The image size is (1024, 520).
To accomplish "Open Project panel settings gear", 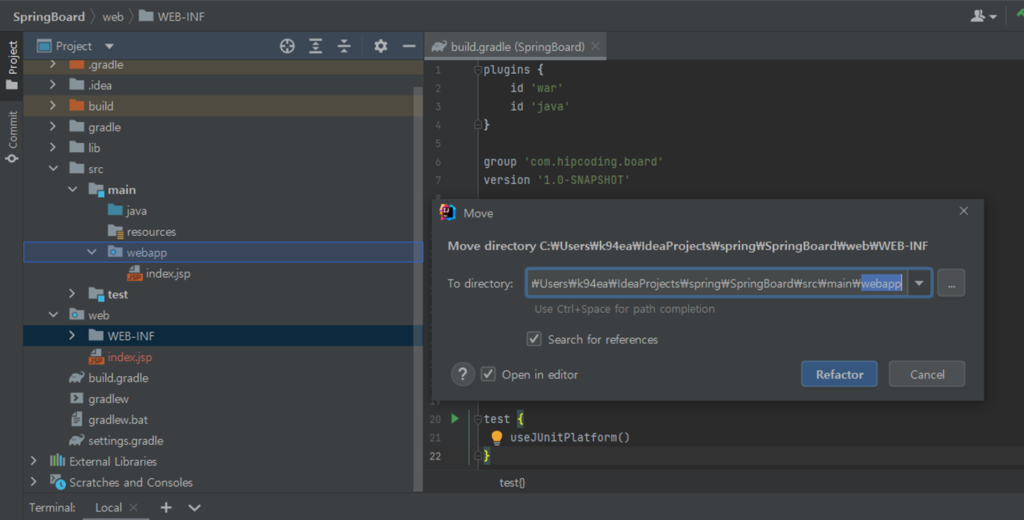I will (380, 46).
